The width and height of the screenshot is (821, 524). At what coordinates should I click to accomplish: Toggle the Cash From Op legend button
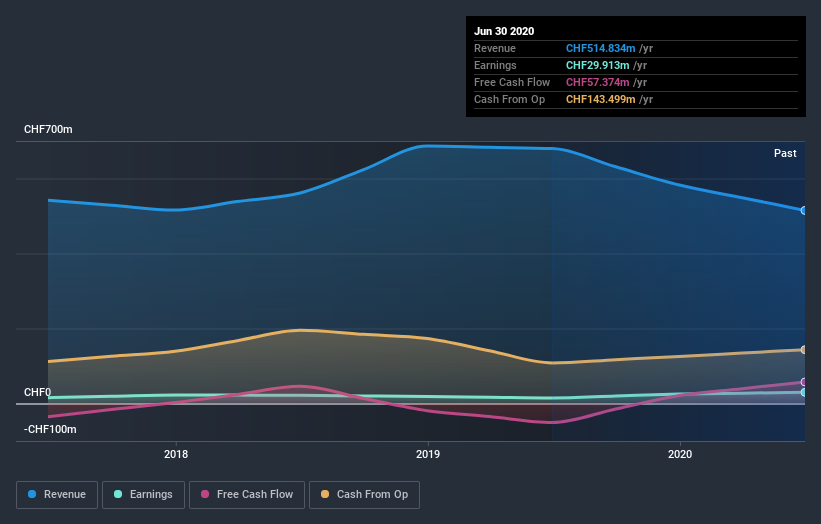click(x=364, y=495)
